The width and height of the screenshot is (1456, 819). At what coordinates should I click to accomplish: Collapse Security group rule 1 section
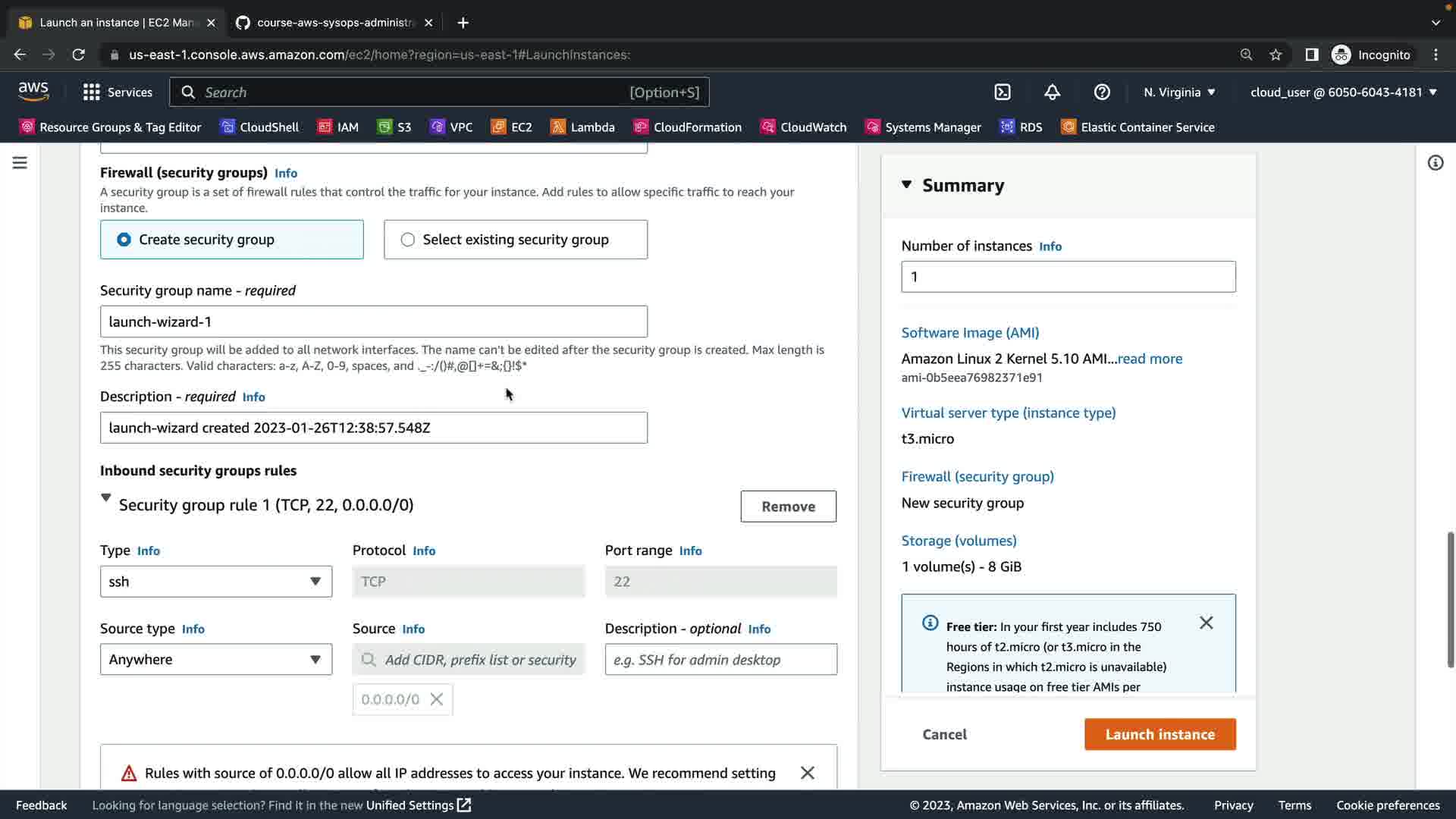106,498
